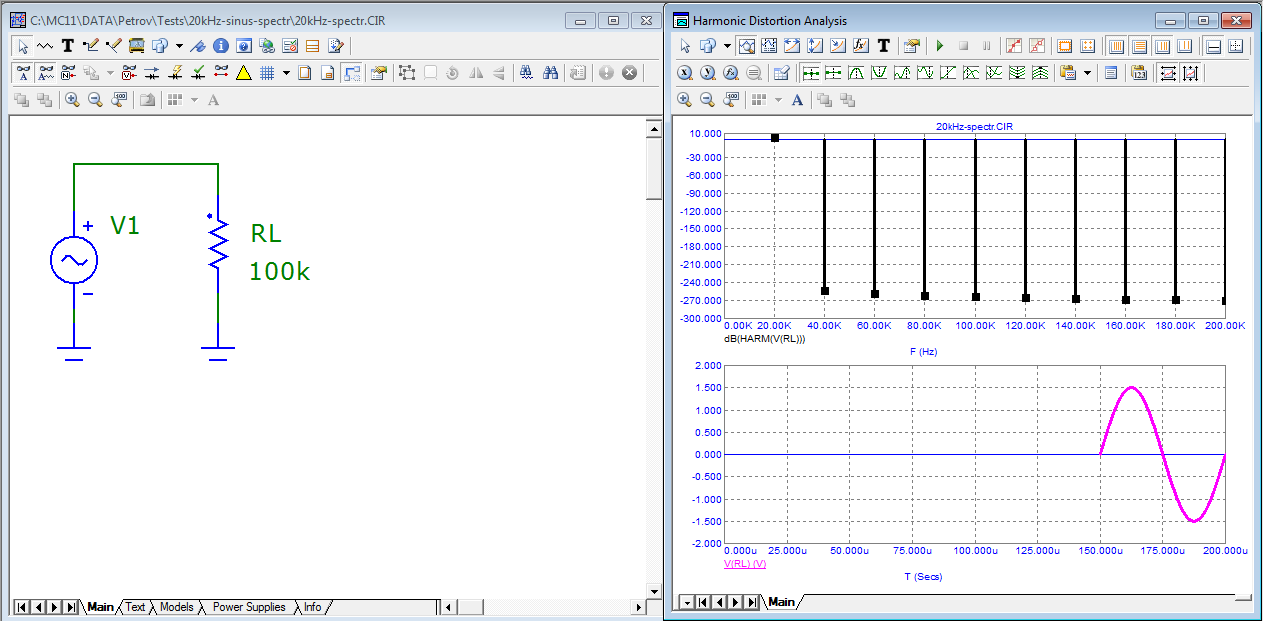Click the yellow triangle icon in schematic toolbar
Screen dimensions: 1263x621
(243, 73)
